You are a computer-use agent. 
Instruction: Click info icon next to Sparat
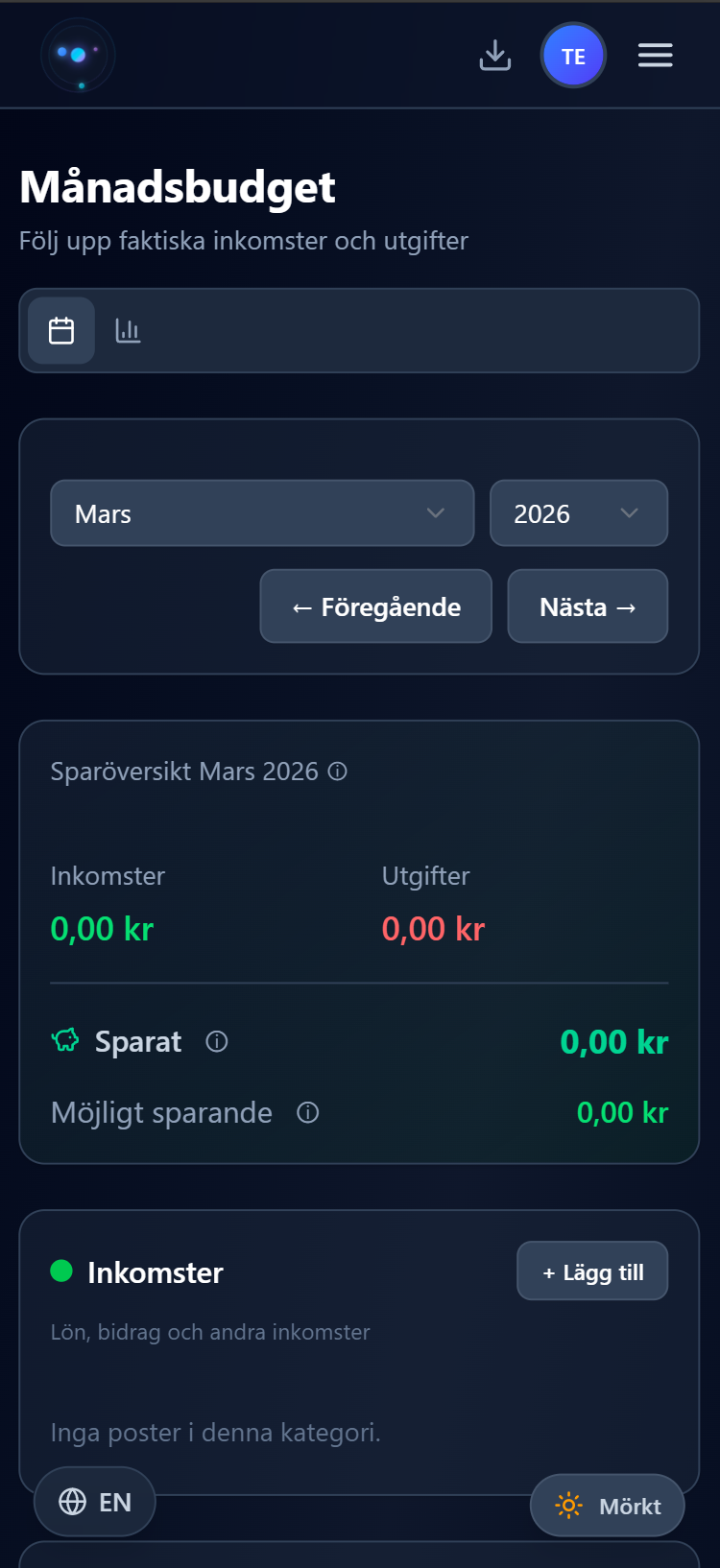(x=217, y=1042)
